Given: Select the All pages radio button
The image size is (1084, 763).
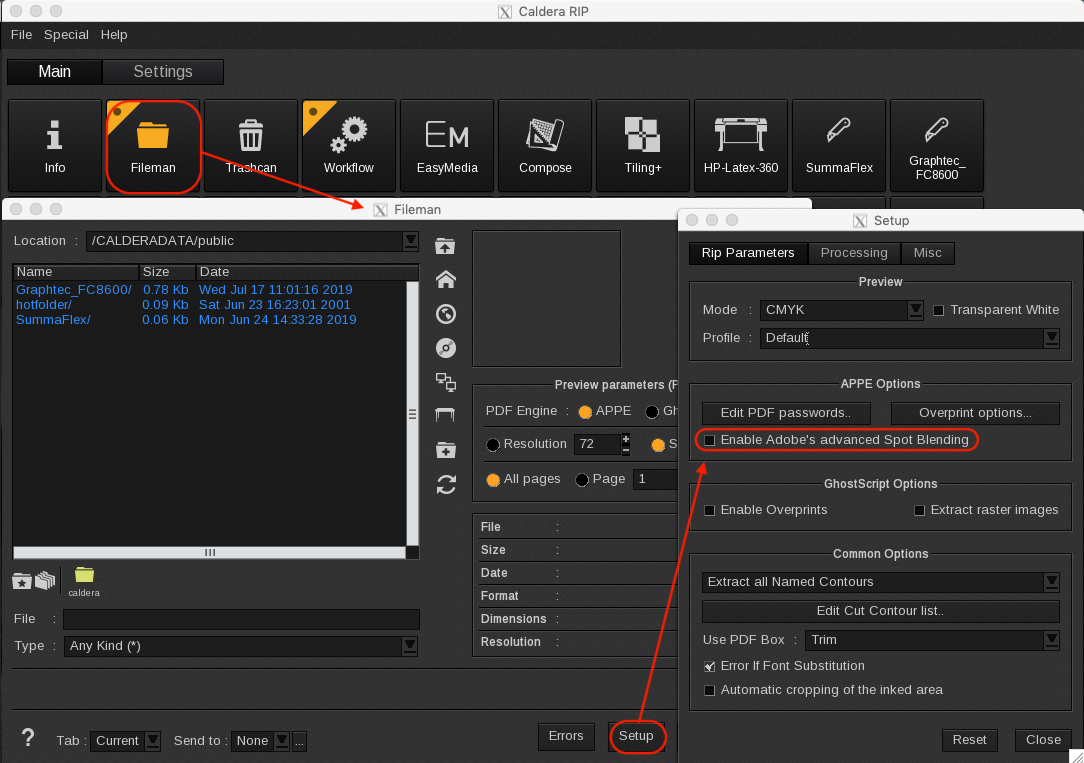Looking at the screenshot, I should (493, 480).
